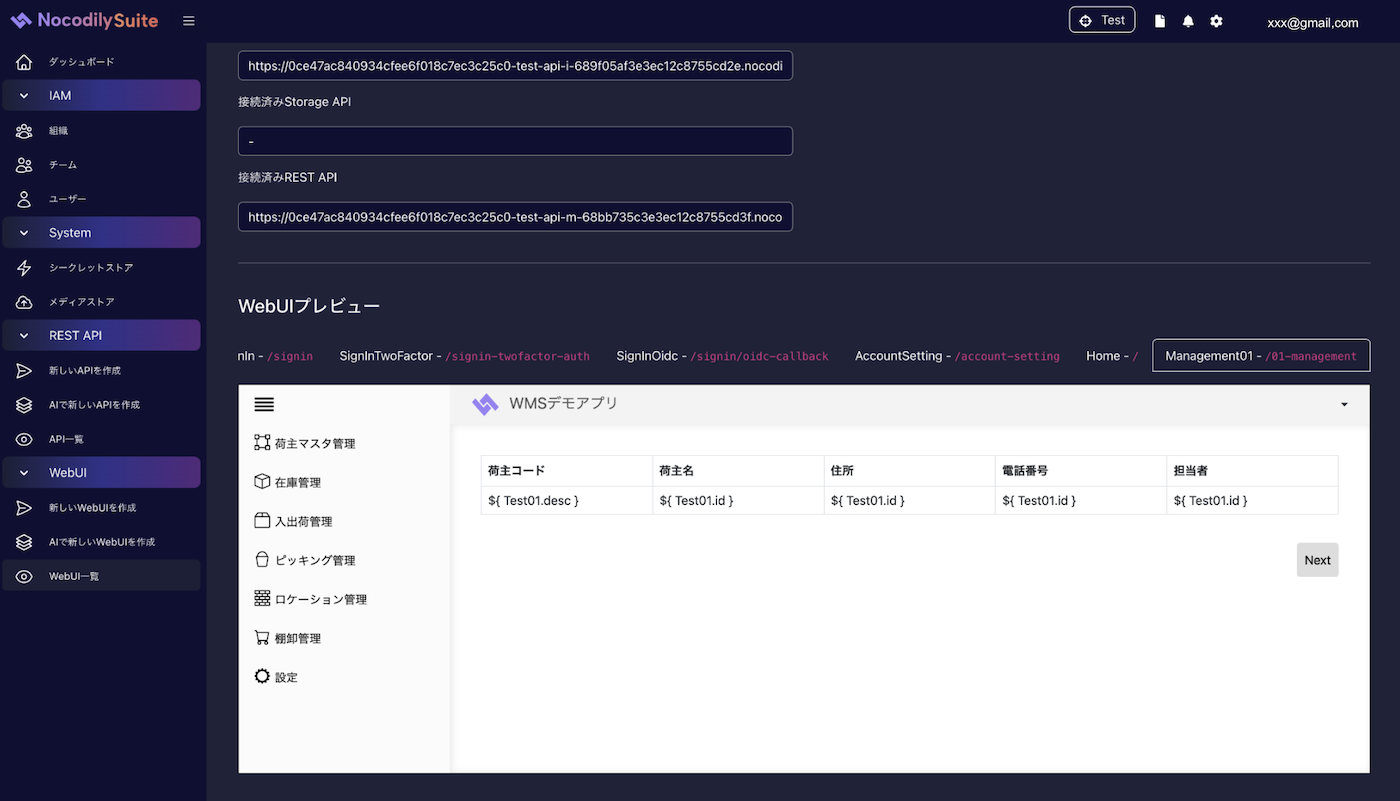1400x801 pixels.
Task: Open ダッシュボード from the sidebar
Action: tap(81, 62)
